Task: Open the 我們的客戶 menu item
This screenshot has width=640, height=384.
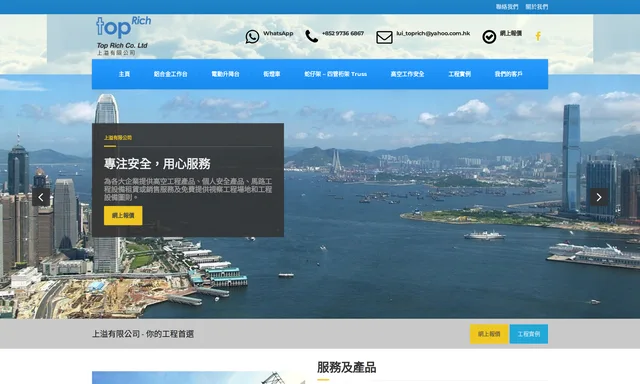Action: click(x=508, y=74)
